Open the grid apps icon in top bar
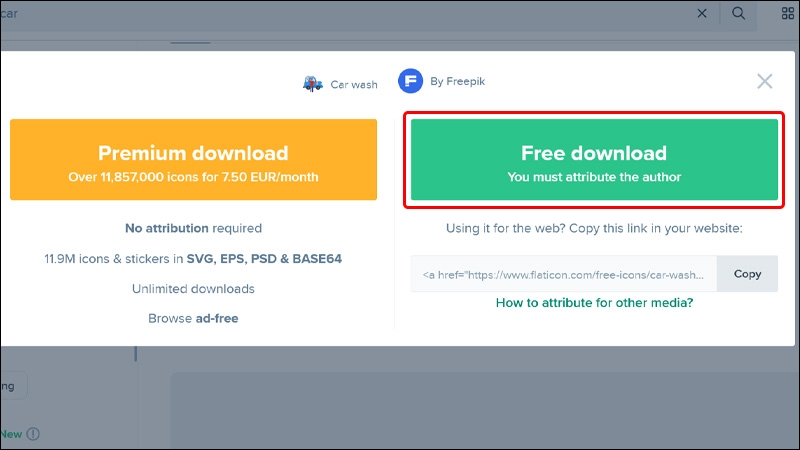The height and width of the screenshot is (450, 800). coord(788,13)
